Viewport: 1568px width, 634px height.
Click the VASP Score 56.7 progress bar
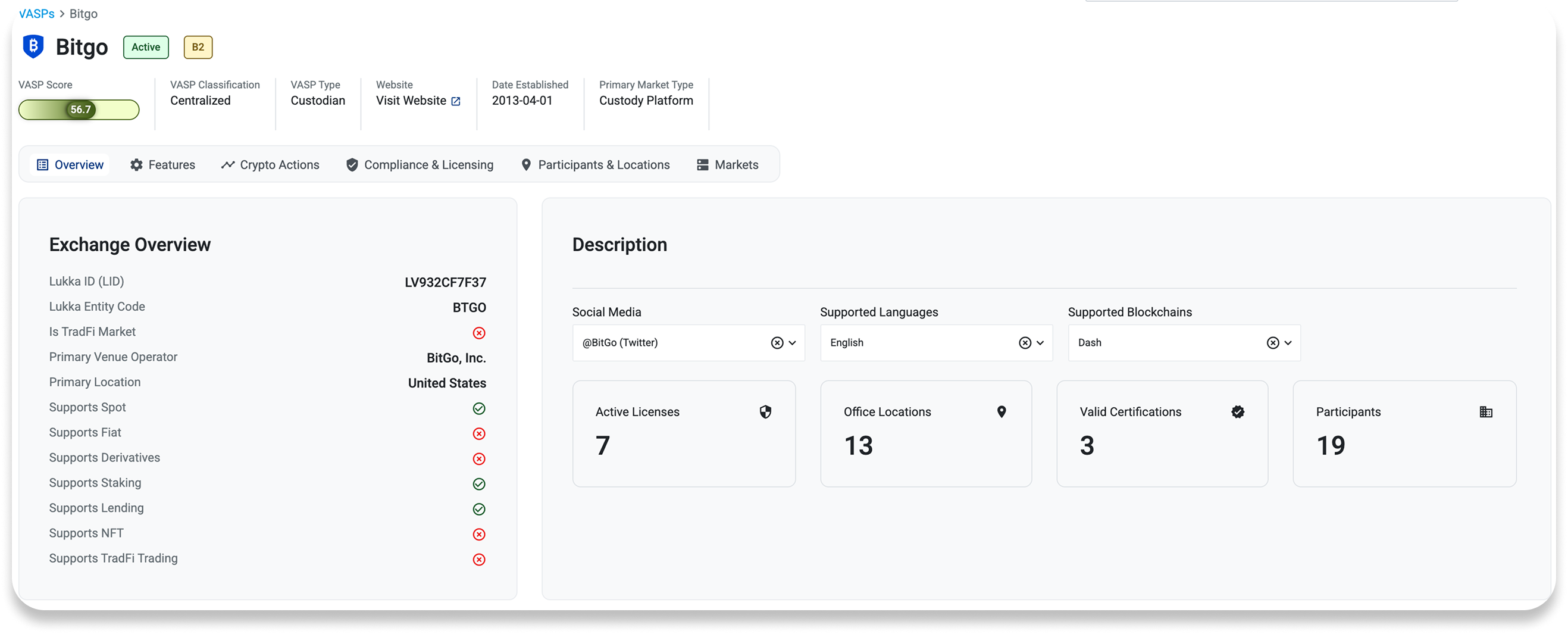(79, 110)
